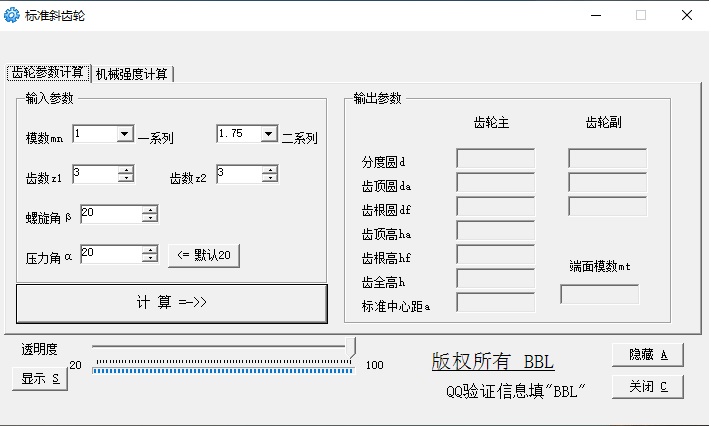
Task: Click the 齿数z2 input field
Action: click(239, 174)
